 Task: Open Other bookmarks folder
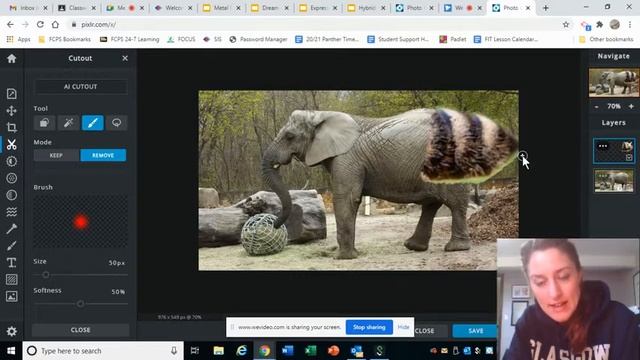tap(606, 39)
